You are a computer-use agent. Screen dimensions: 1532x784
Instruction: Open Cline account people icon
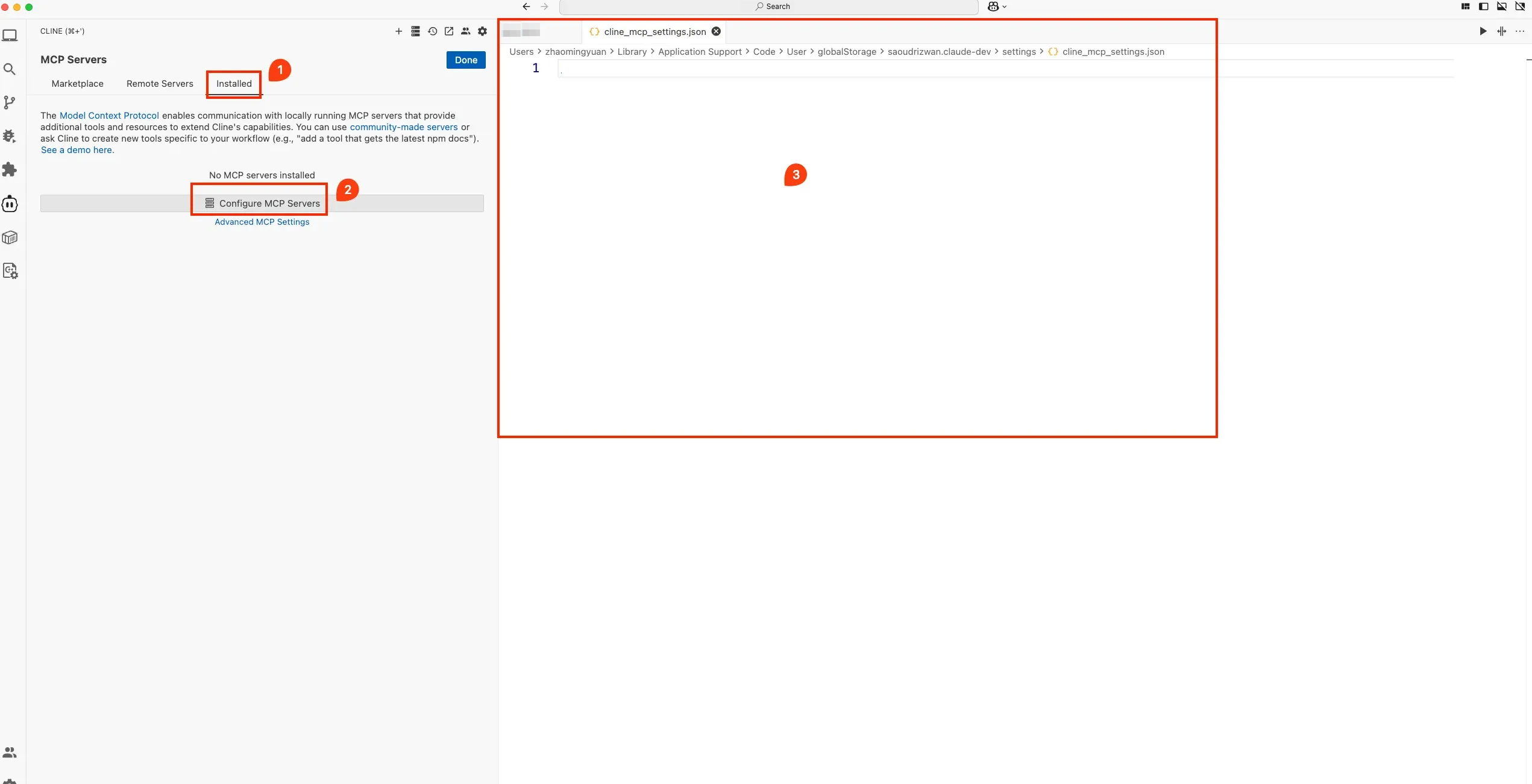[x=465, y=31]
